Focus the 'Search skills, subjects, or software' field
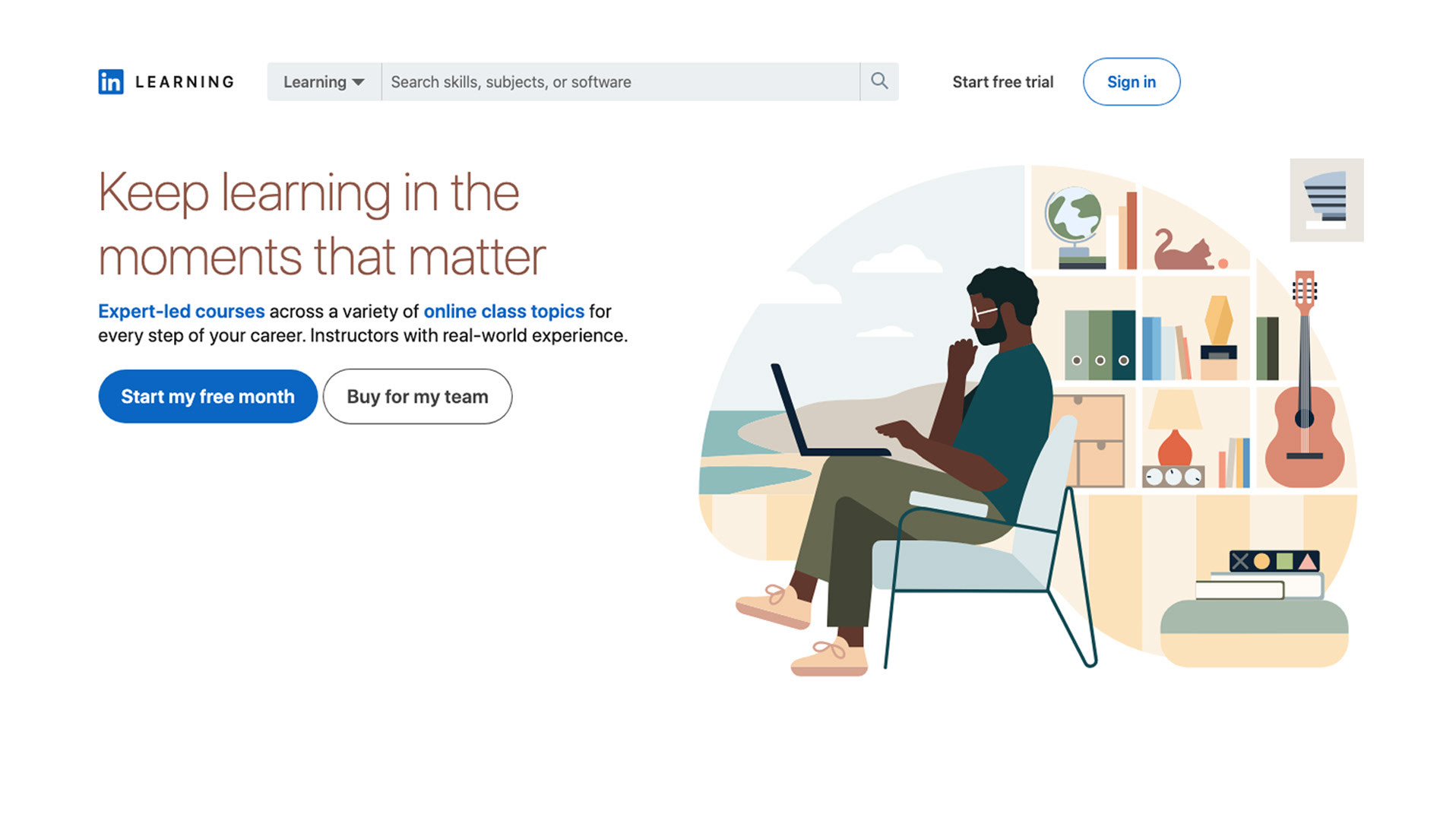The width and height of the screenshot is (1456, 821). (620, 81)
